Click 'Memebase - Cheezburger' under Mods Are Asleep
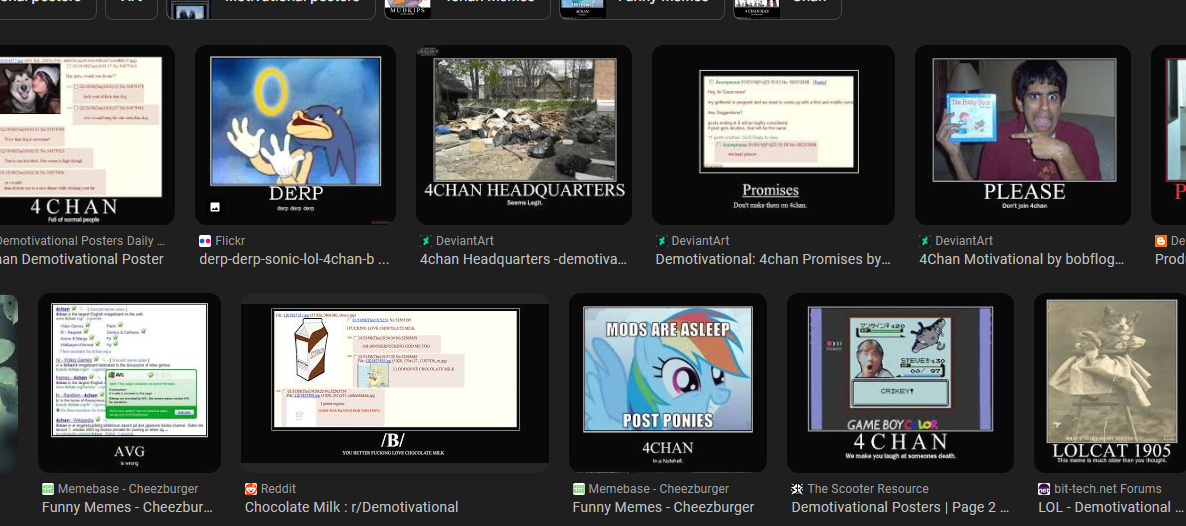1186x526 pixels. click(659, 489)
